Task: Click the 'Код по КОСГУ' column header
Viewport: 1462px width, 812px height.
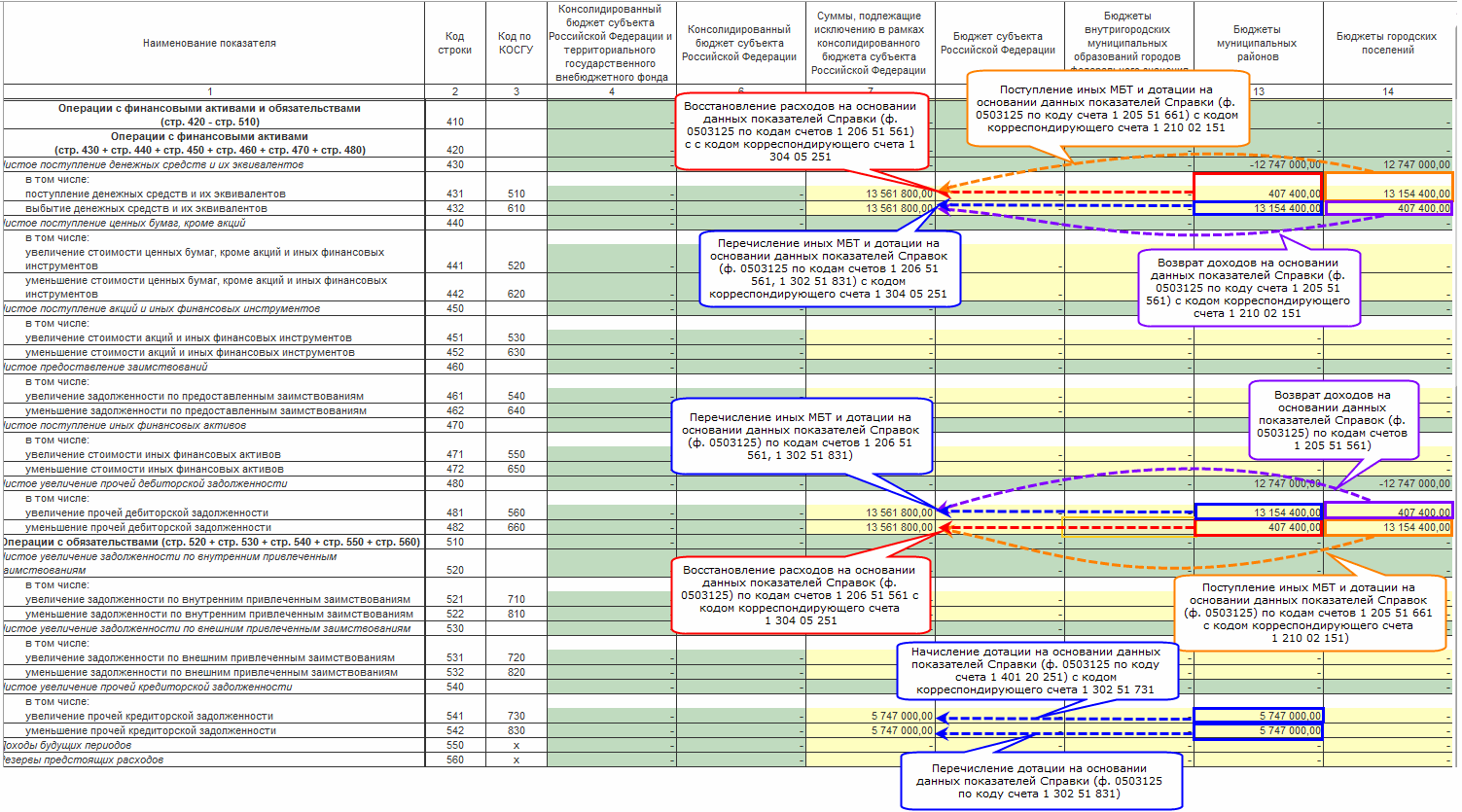Action: pos(516,43)
